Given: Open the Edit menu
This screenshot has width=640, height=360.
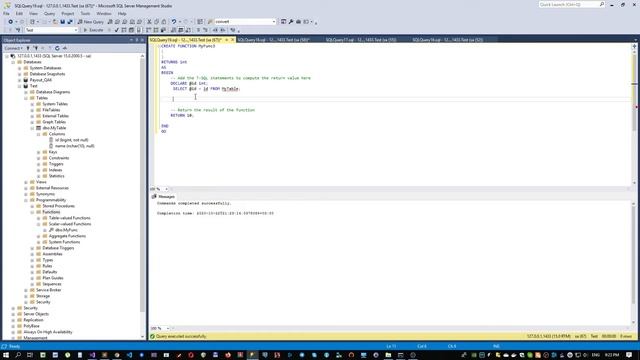Looking at the screenshot, I should [x=19, y=13].
